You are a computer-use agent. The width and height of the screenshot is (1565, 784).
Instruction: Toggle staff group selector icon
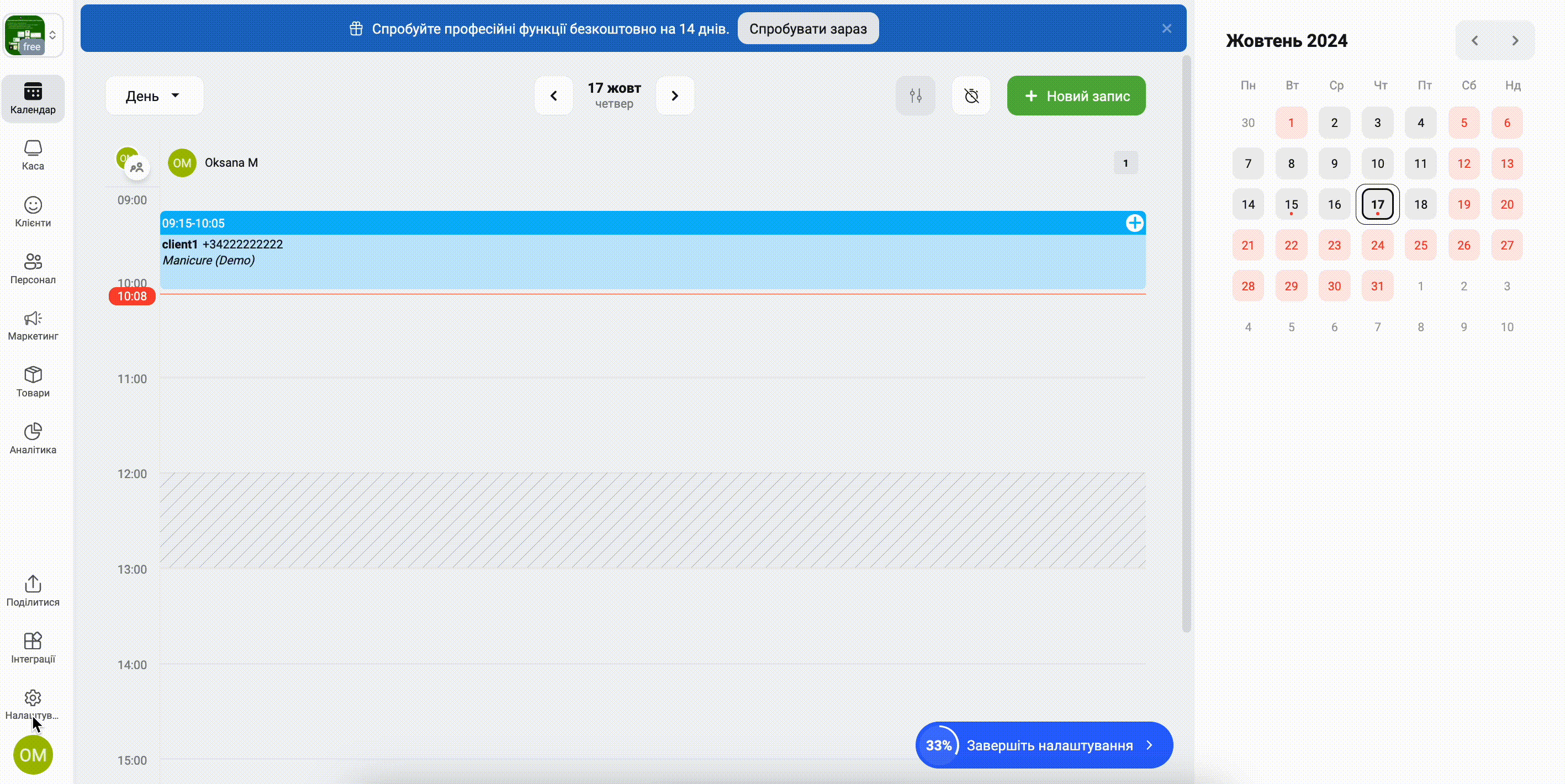click(137, 168)
